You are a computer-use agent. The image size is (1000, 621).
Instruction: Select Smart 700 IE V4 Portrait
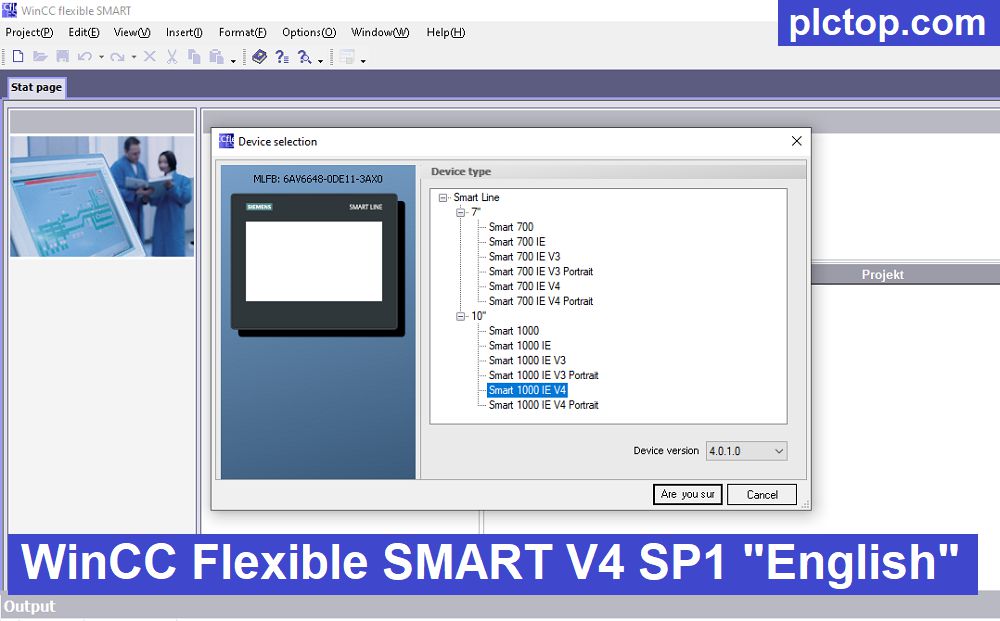(x=541, y=301)
